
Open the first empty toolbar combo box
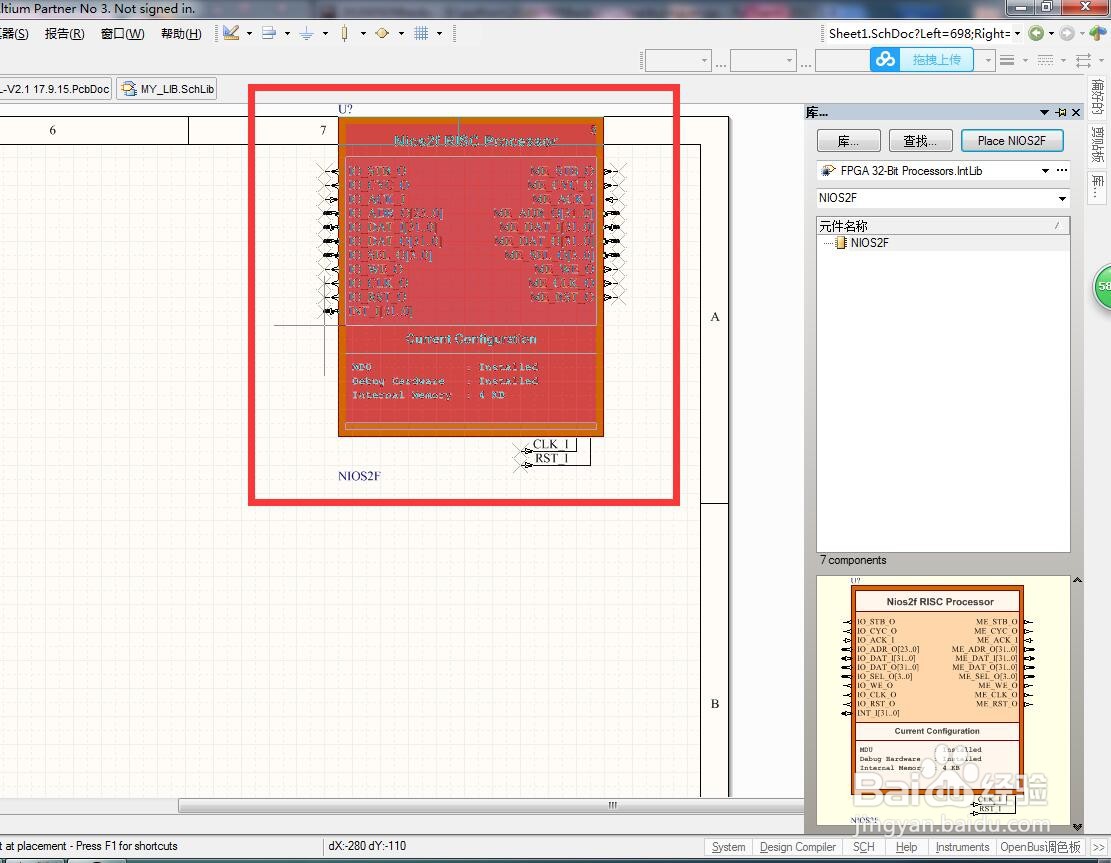678,60
